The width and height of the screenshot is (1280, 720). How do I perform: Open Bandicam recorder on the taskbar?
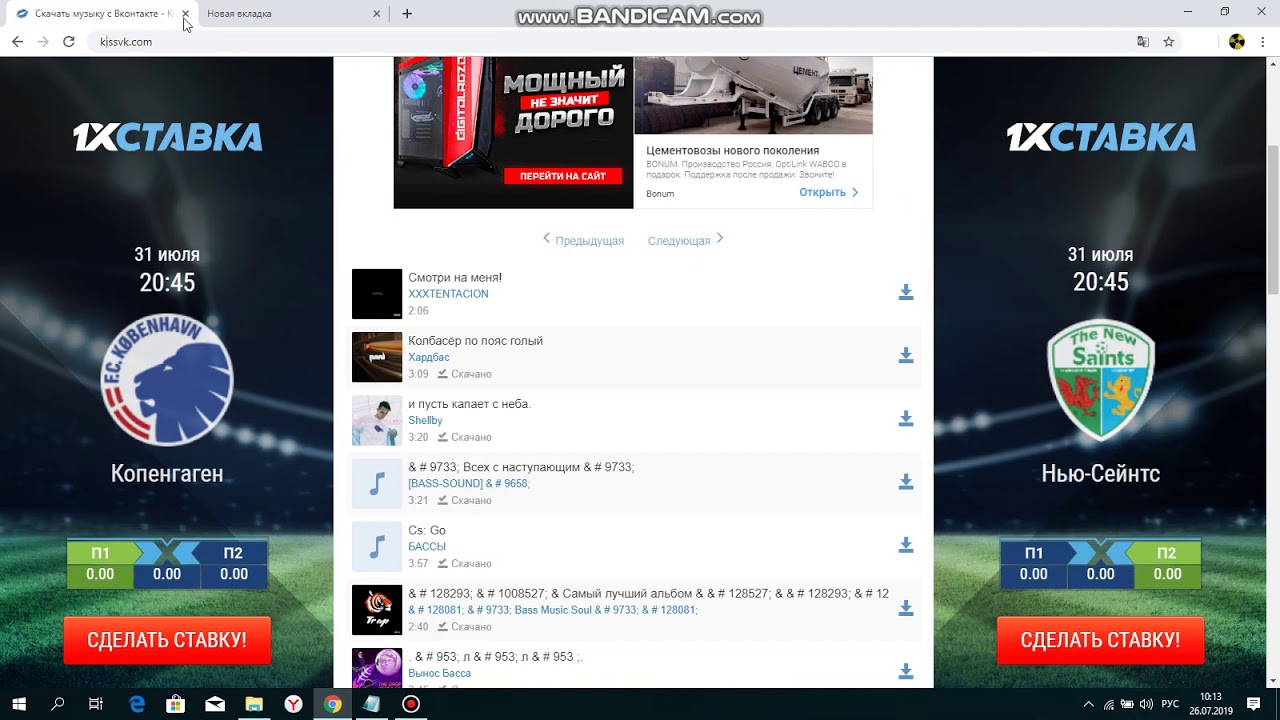point(411,704)
